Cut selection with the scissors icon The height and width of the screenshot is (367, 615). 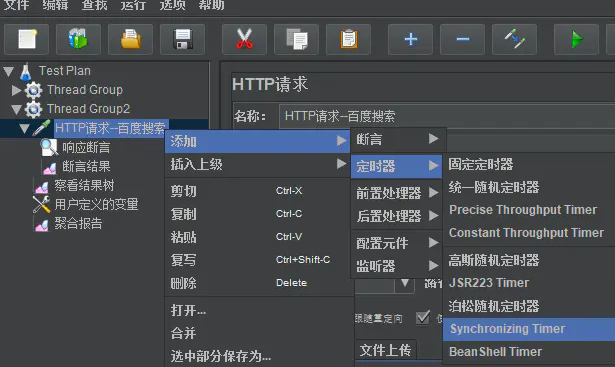[244, 39]
